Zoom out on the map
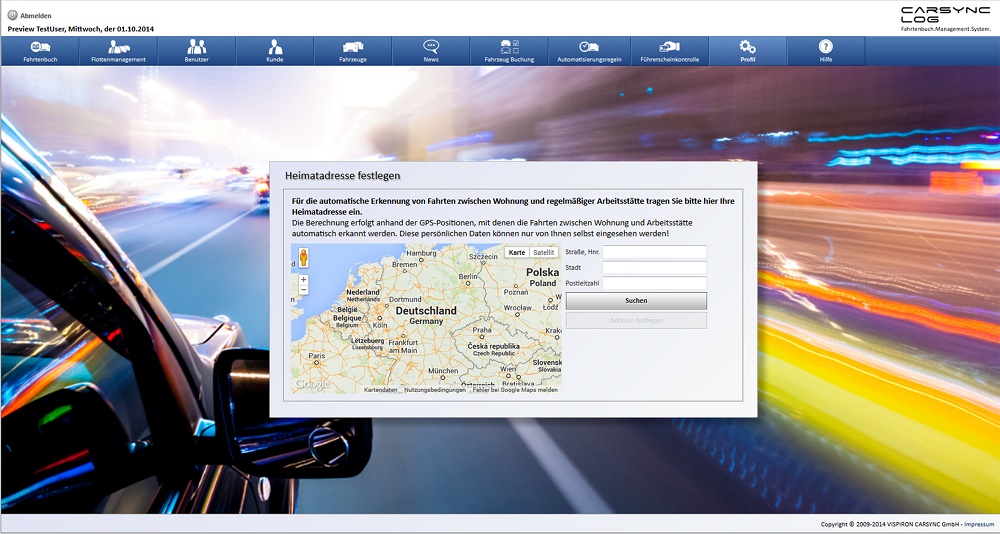This screenshot has width=1000, height=534. pyautogui.click(x=304, y=290)
